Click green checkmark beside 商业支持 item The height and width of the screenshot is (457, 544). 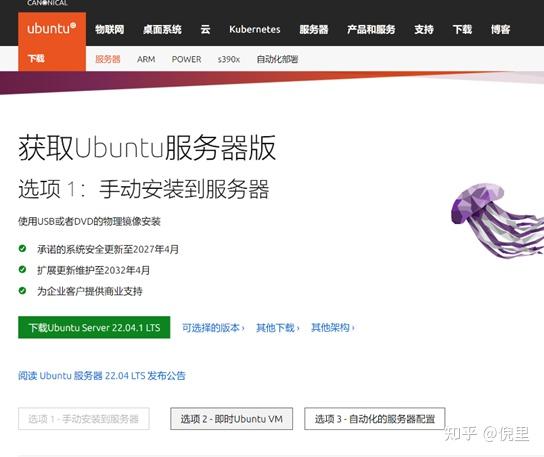click(22, 290)
